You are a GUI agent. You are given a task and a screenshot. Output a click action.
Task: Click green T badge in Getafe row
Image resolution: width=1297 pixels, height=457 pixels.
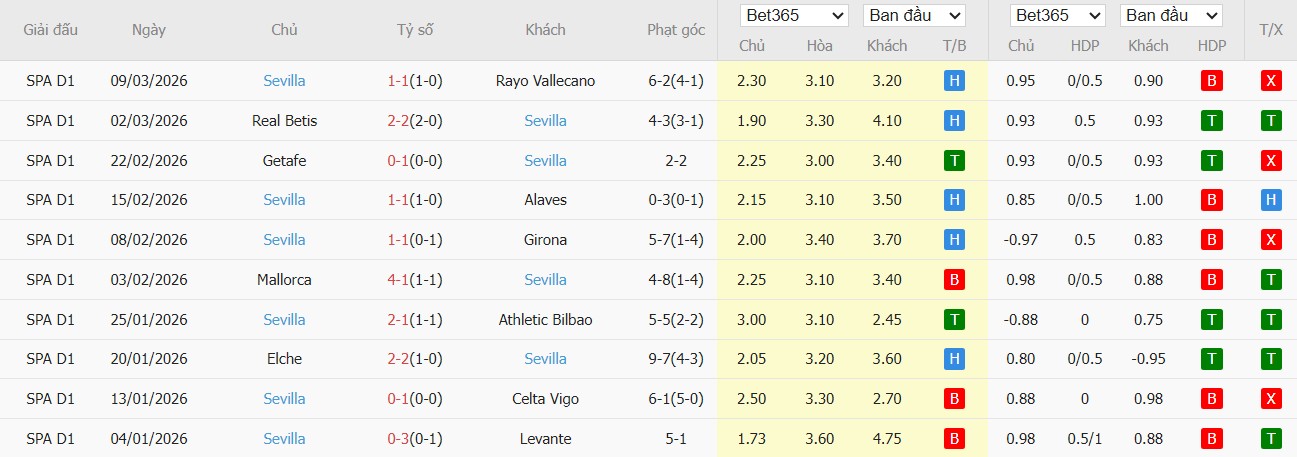click(x=954, y=160)
